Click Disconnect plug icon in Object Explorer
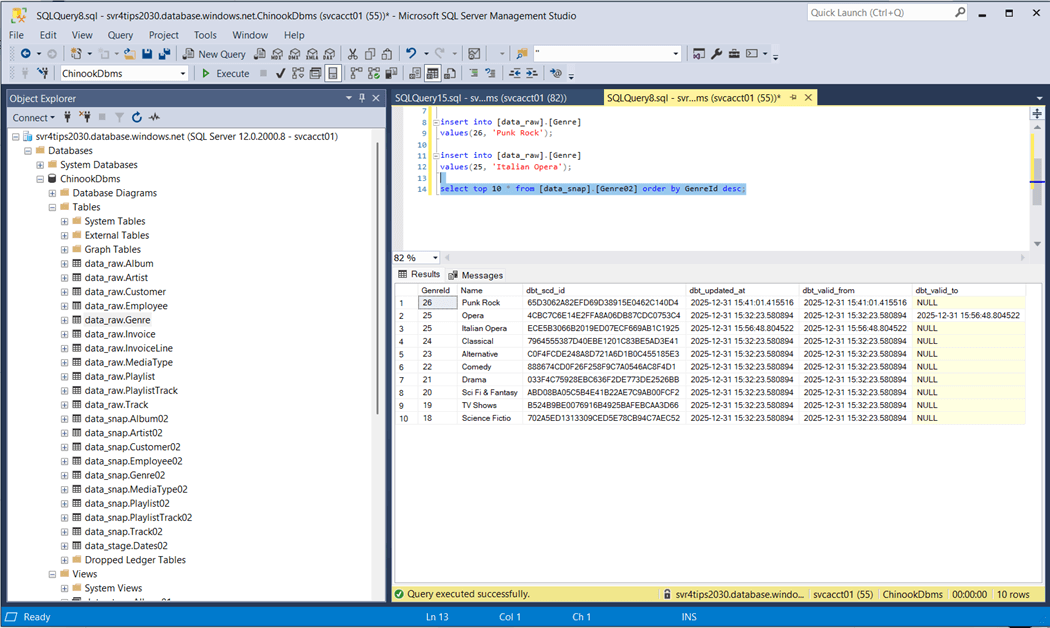 pos(85,118)
